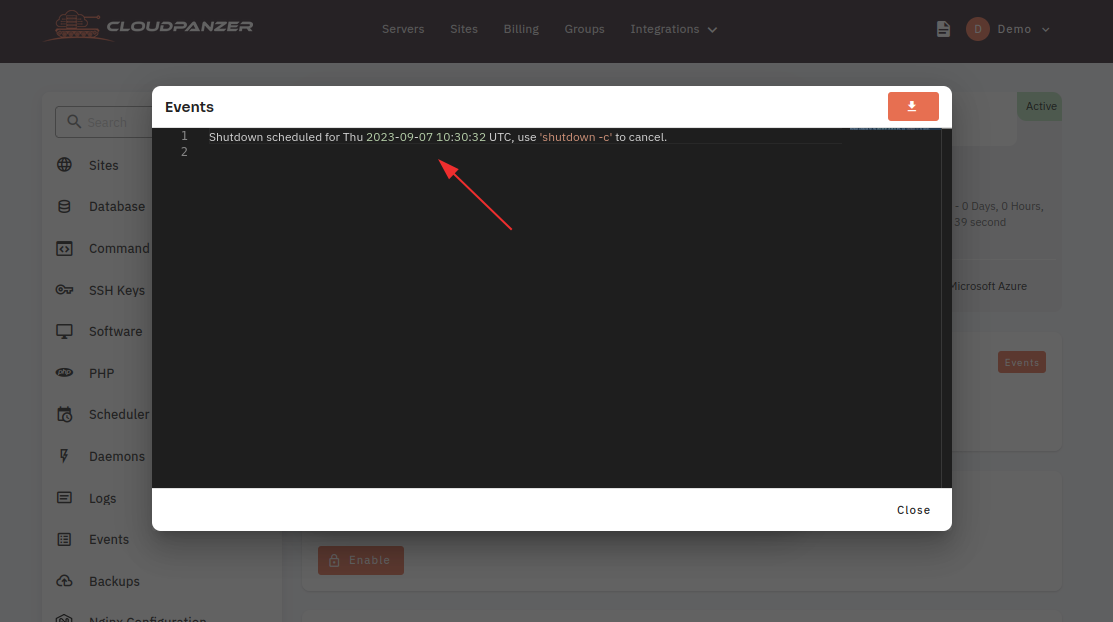
Task: Close the Events dialog
Action: coord(913,510)
